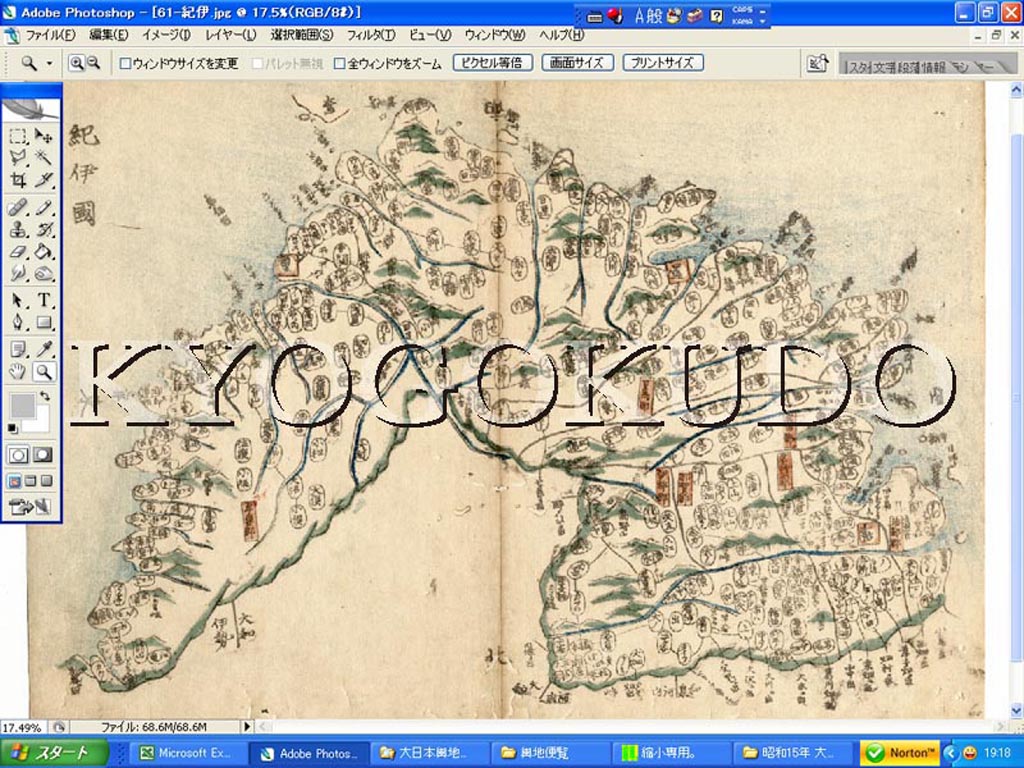Viewport: 1024px width, 768px height.
Task: Open the File Browser toggle icon
Action: click(817, 63)
